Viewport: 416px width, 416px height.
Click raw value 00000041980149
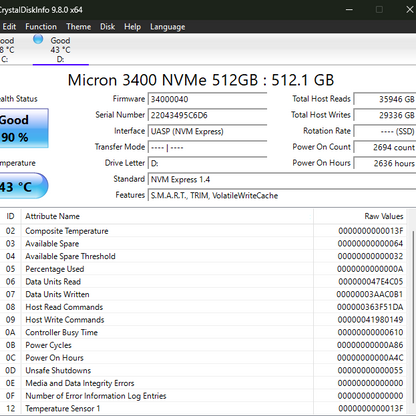(370, 320)
